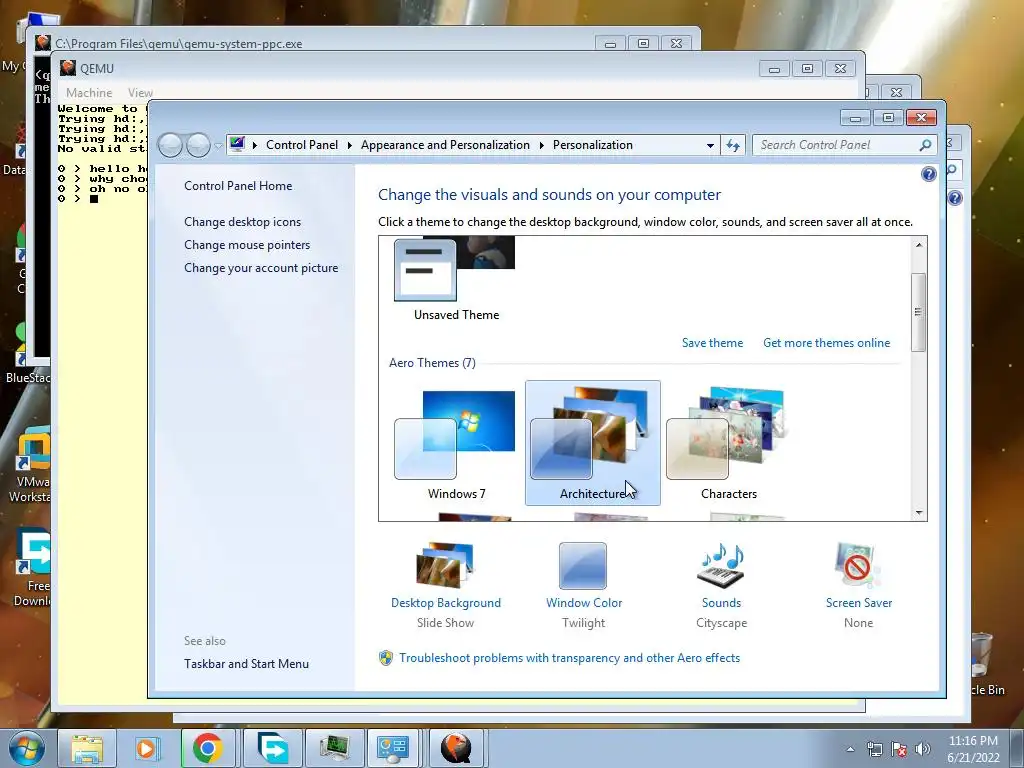The width and height of the screenshot is (1024, 768).
Task: Go to Control Panel Home
Action: [x=238, y=185]
